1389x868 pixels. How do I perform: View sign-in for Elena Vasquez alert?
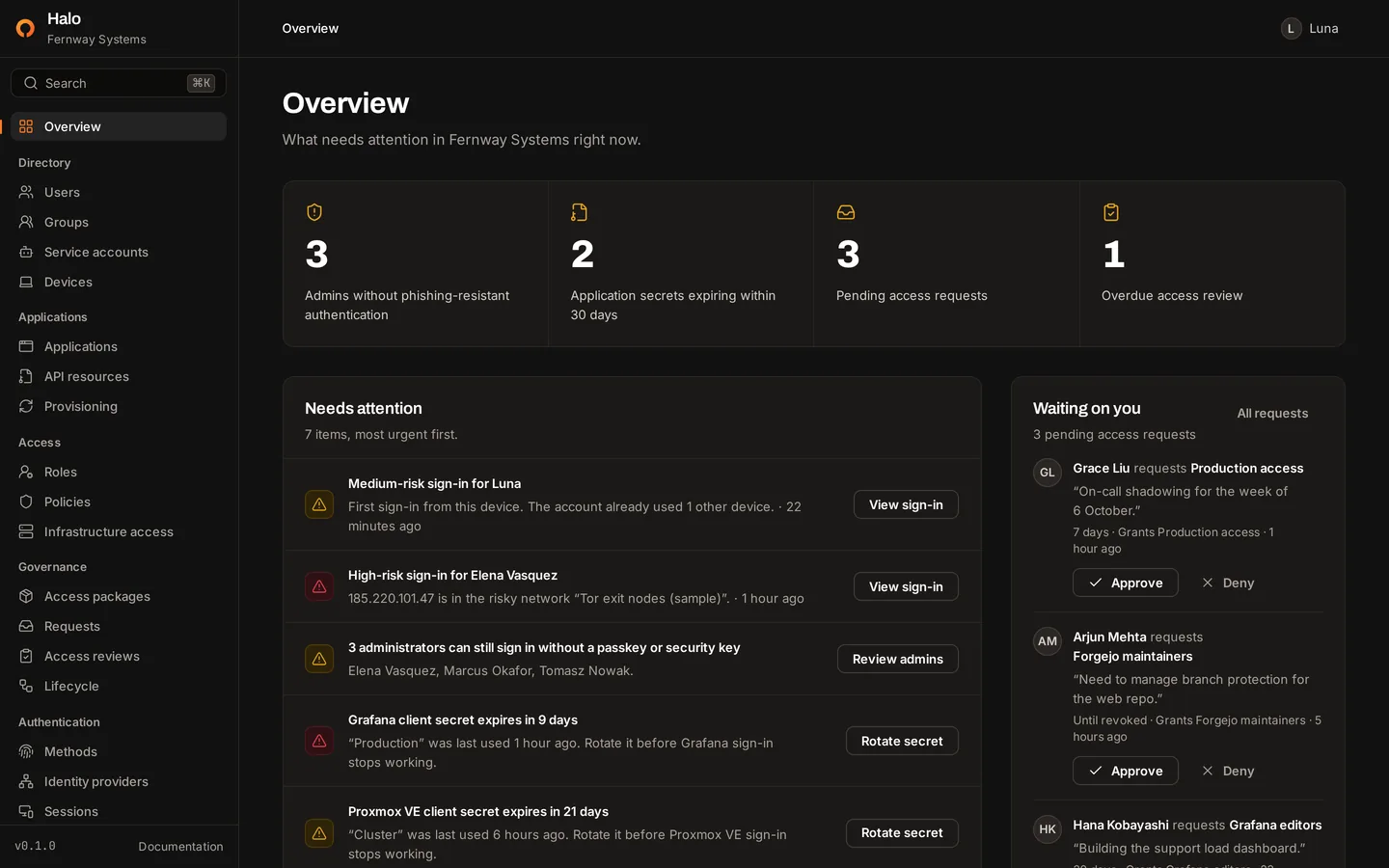906,586
